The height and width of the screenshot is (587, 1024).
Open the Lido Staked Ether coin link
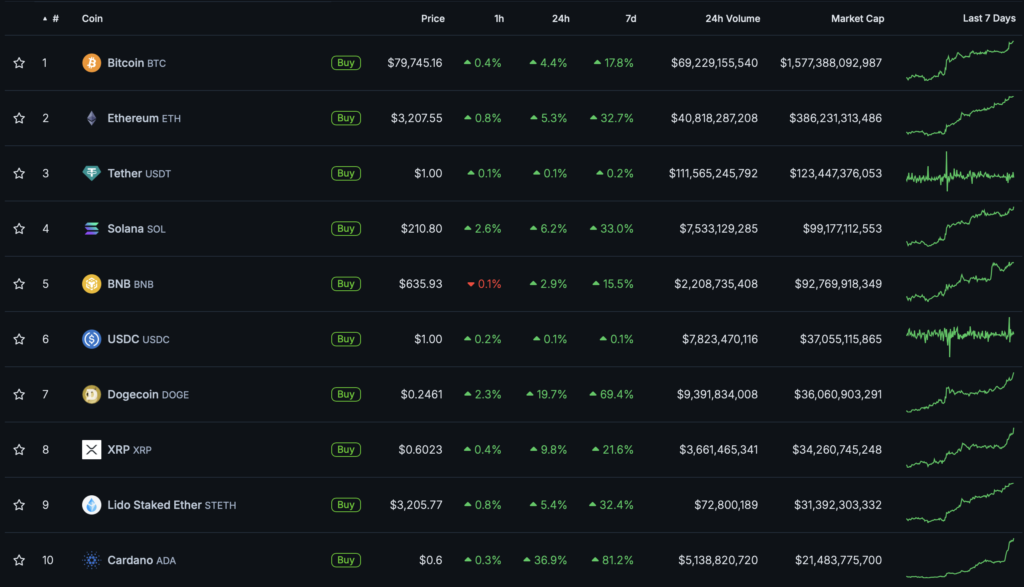click(x=155, y=505)
